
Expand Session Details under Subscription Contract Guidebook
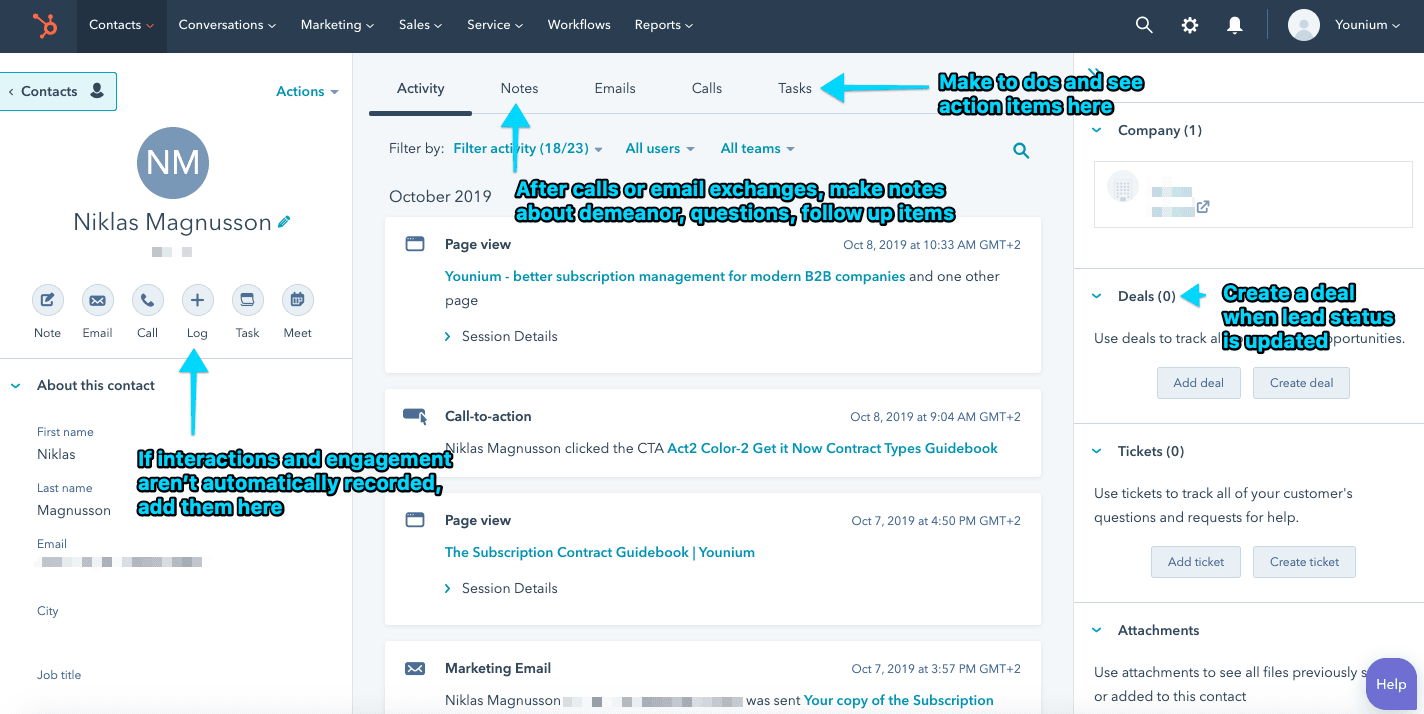pos(501,588)
